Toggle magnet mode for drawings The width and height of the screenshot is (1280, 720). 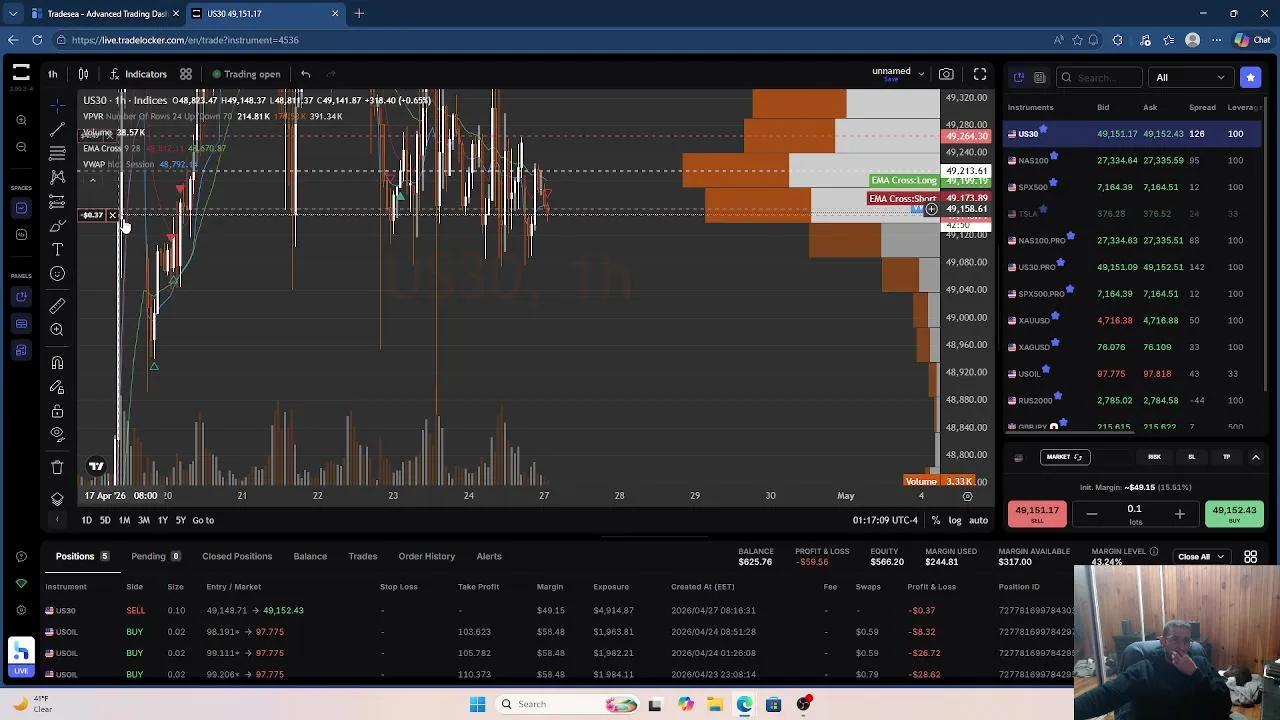[57, 363]
